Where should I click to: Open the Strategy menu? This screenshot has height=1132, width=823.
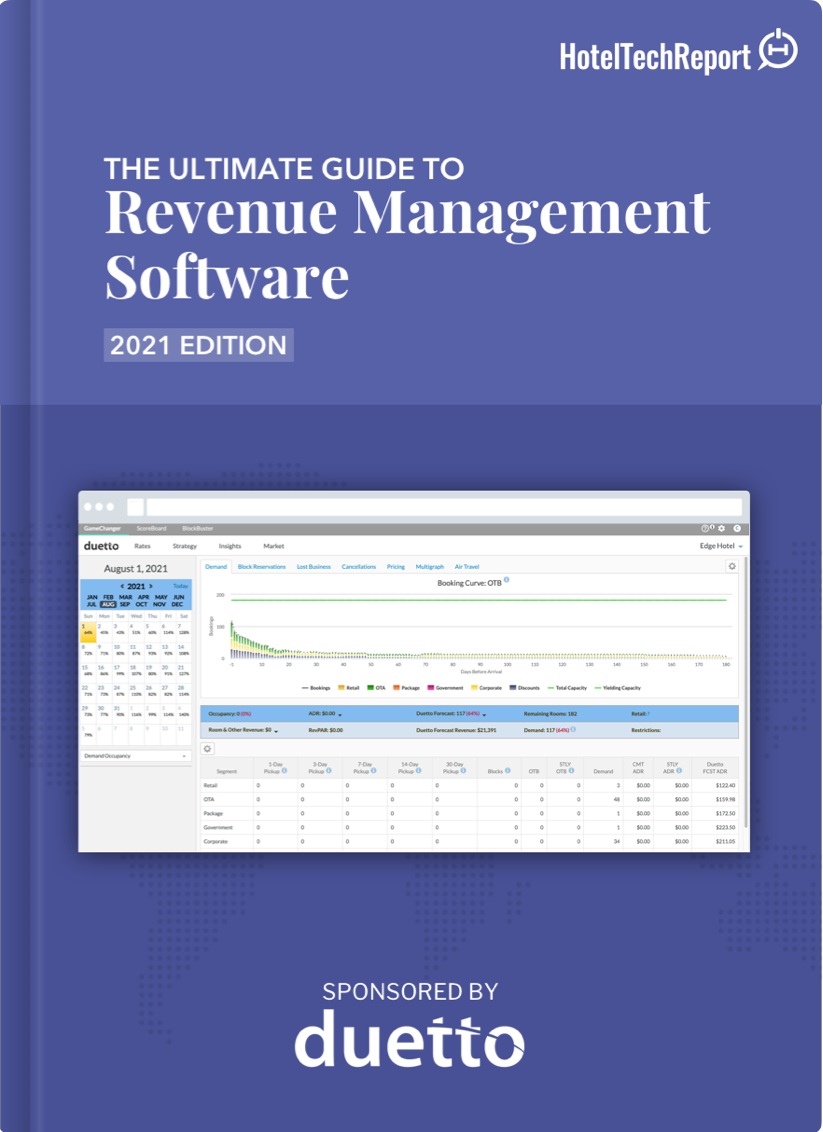click(185, 547)
